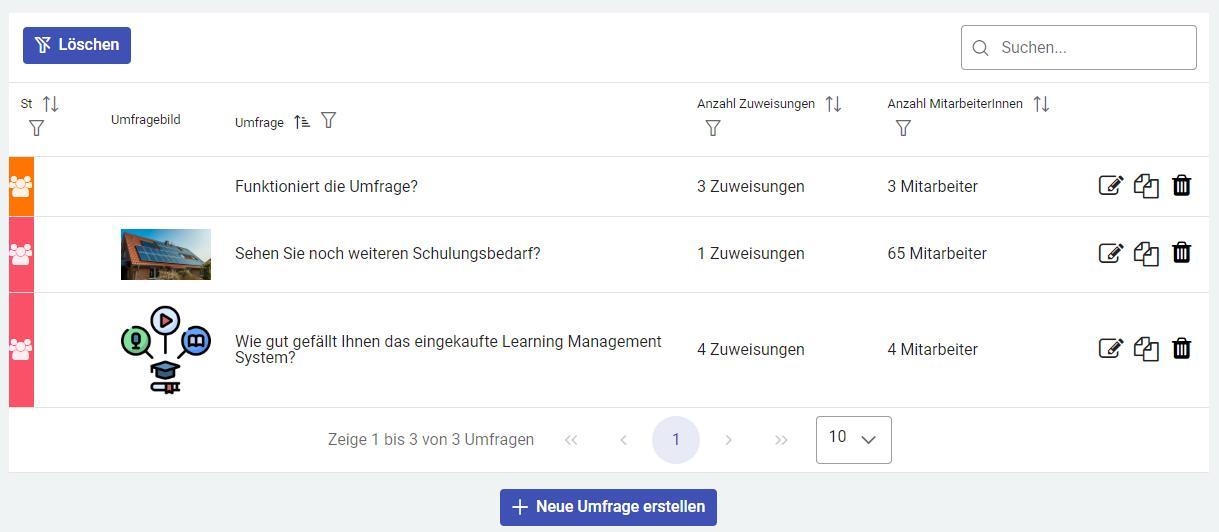Screen dimensions: 1219x532
Task: Open filter for Anzahl Zuweisungen column
Action: [713, 128]
